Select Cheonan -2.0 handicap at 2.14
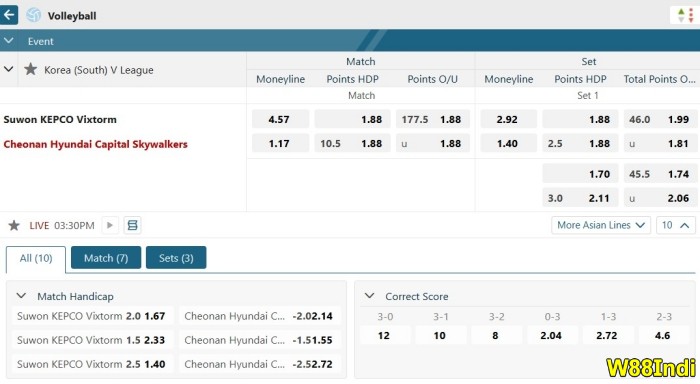The height and width of the screenshot is (384, 700). [260, 316]
